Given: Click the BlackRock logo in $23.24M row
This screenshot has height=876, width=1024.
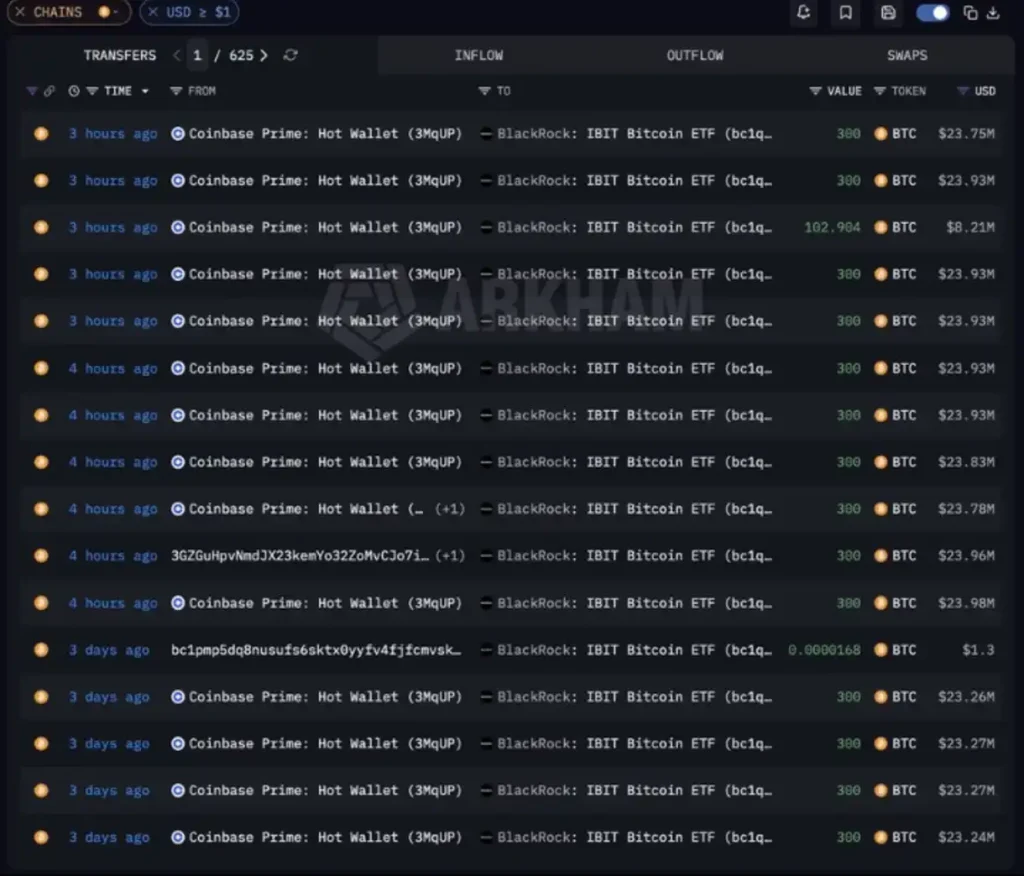Looking at the screenshot, I should pyautogui.click(x=486, y=837).
